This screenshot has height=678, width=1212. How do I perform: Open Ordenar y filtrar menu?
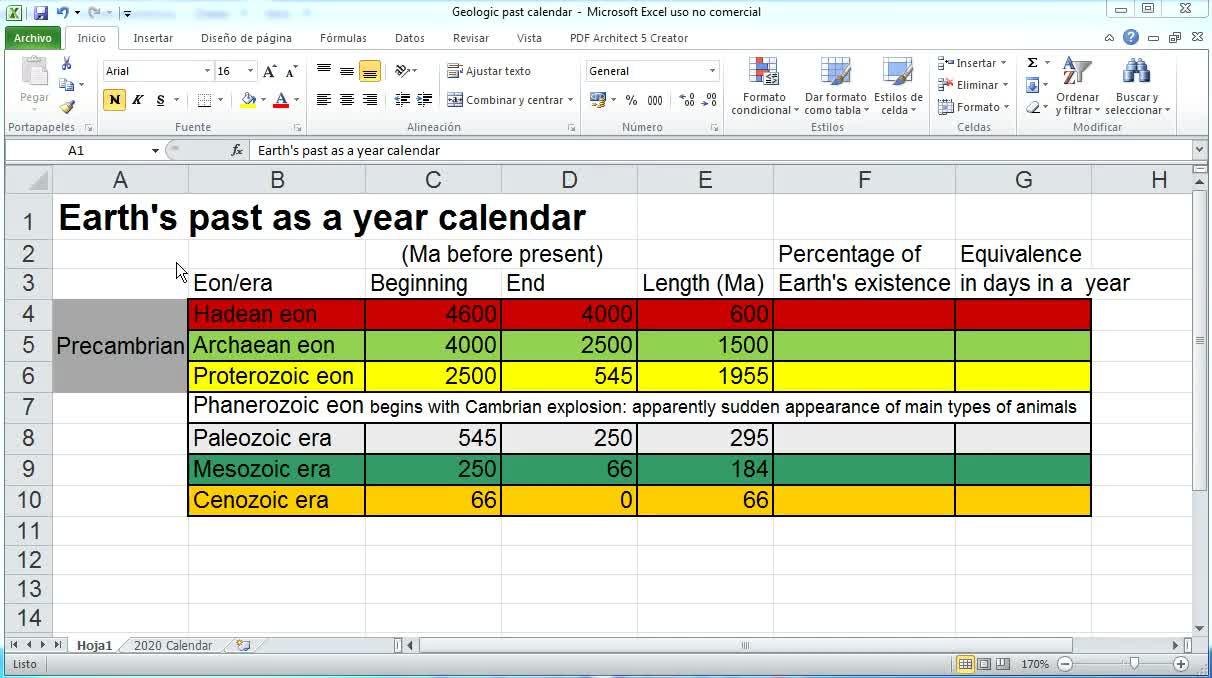(x=1077, y=87)
